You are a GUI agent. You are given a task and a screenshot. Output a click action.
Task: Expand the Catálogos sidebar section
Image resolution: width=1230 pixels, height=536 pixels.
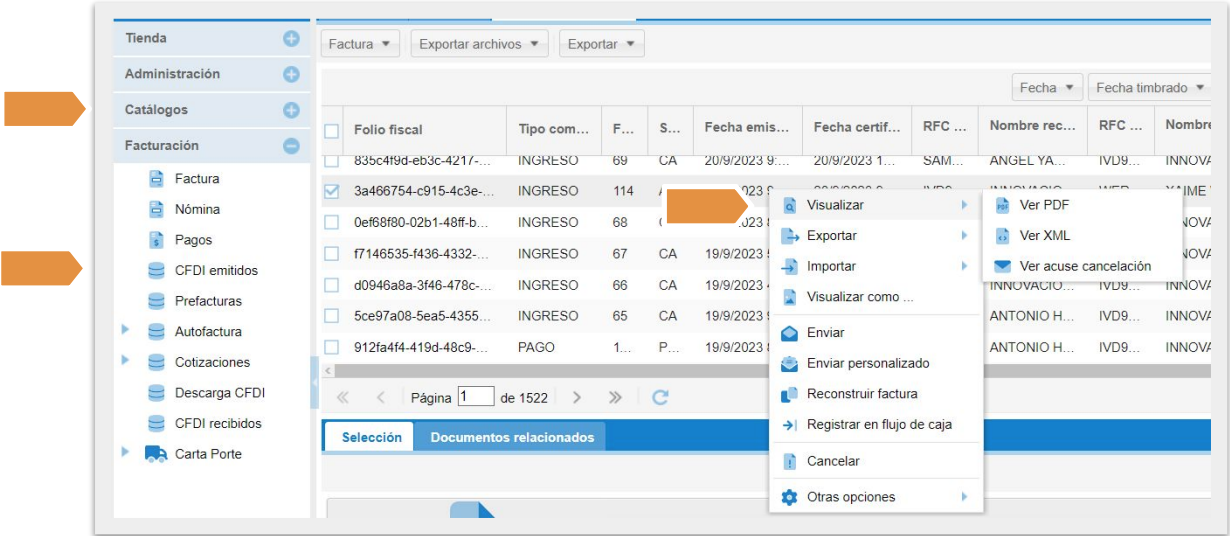(291, 110)
